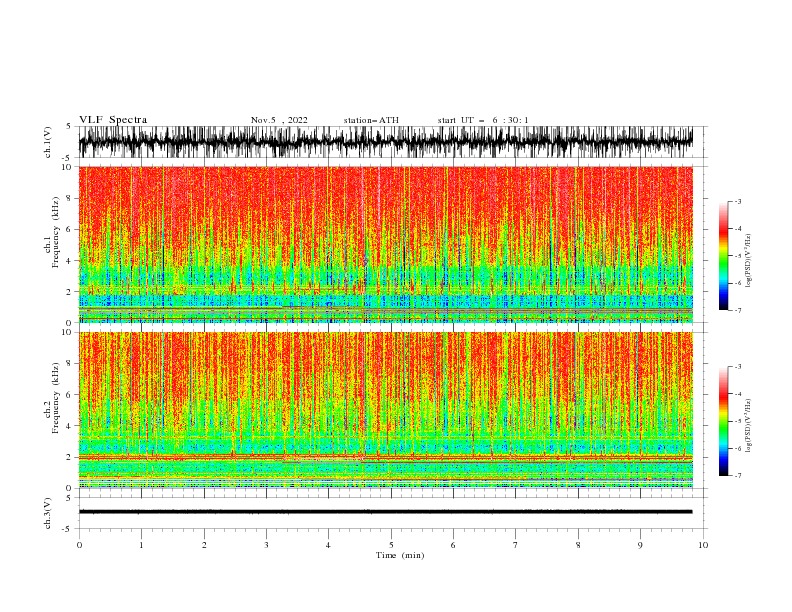Click the "4" kHz tick on ch.1 axis

point(70,261)
